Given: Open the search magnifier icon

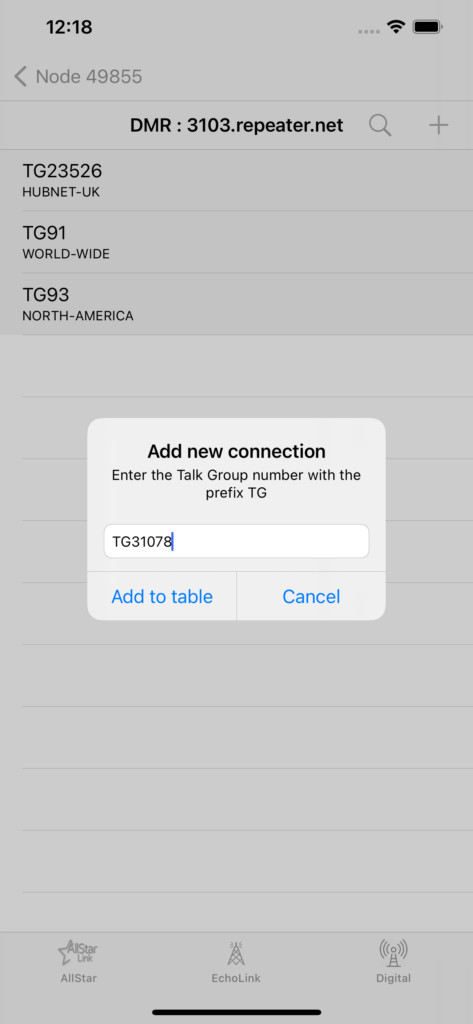Looking at the screenshot, I should pos(380,125).
